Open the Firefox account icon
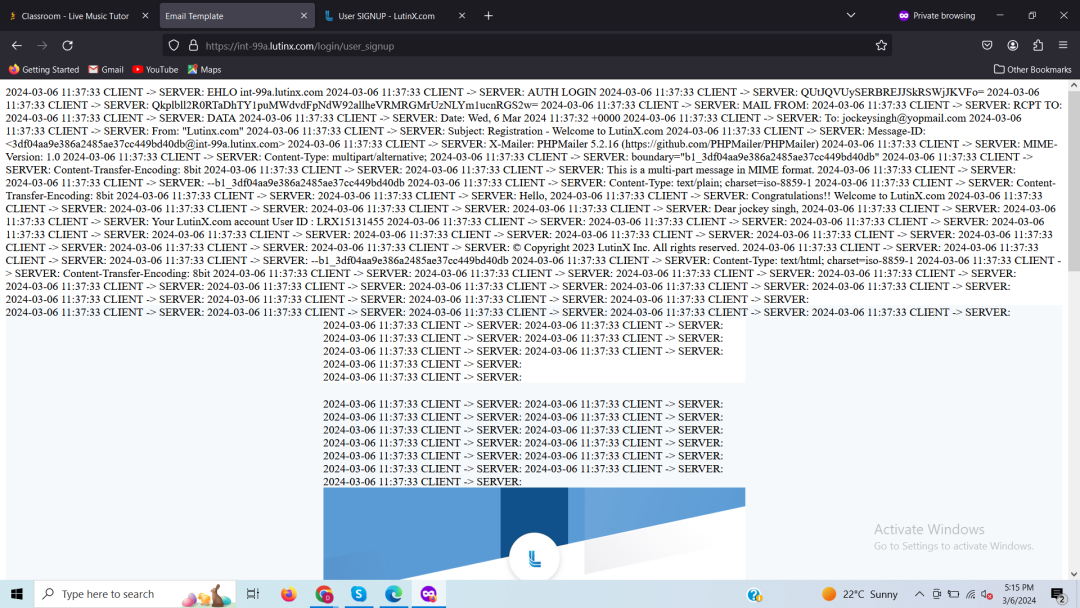The width and height of the screenshot is (1080, 608). (1013, 45)
